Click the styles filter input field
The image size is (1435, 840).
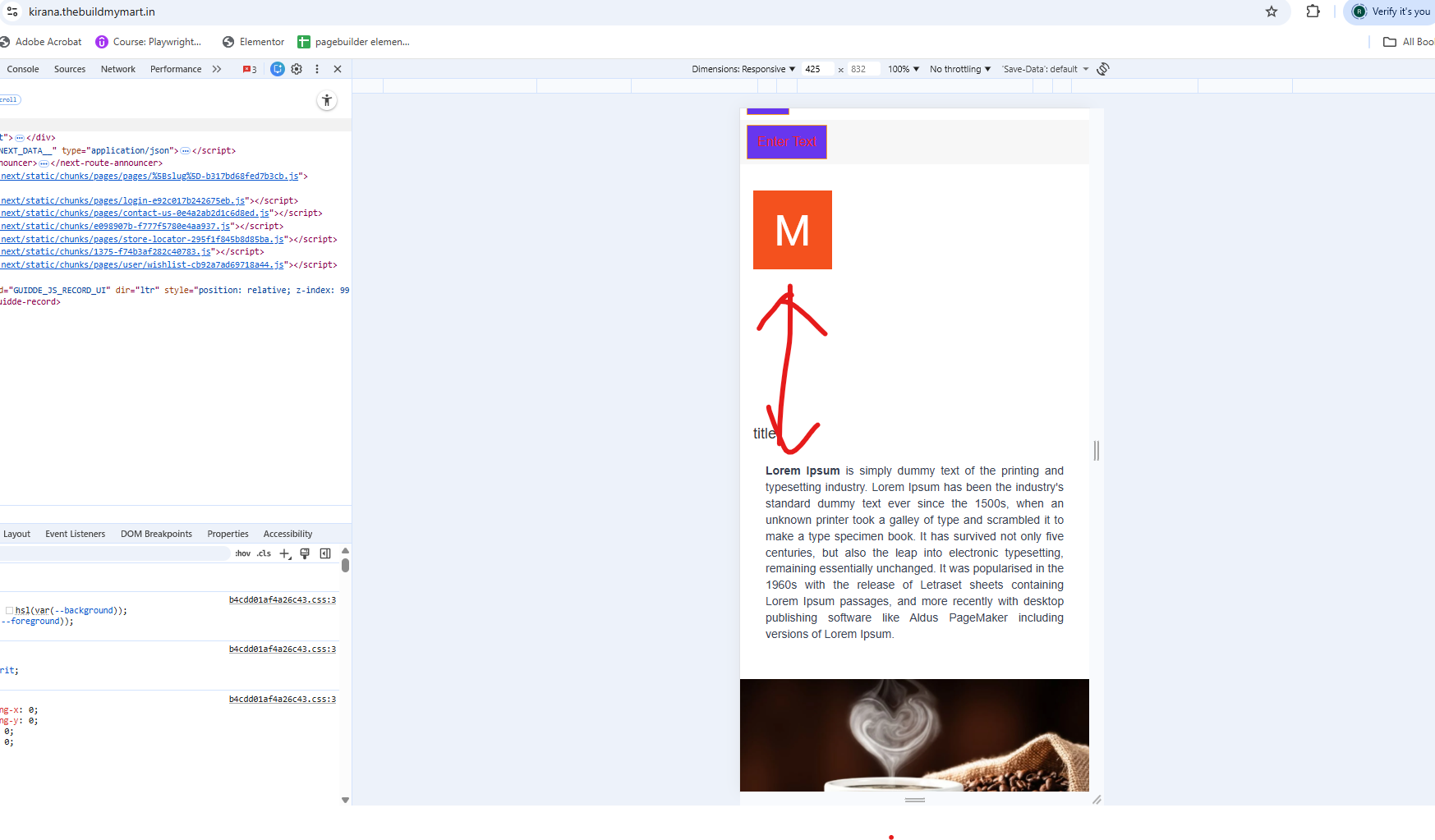pyautogui.click(x=114, y=553)
